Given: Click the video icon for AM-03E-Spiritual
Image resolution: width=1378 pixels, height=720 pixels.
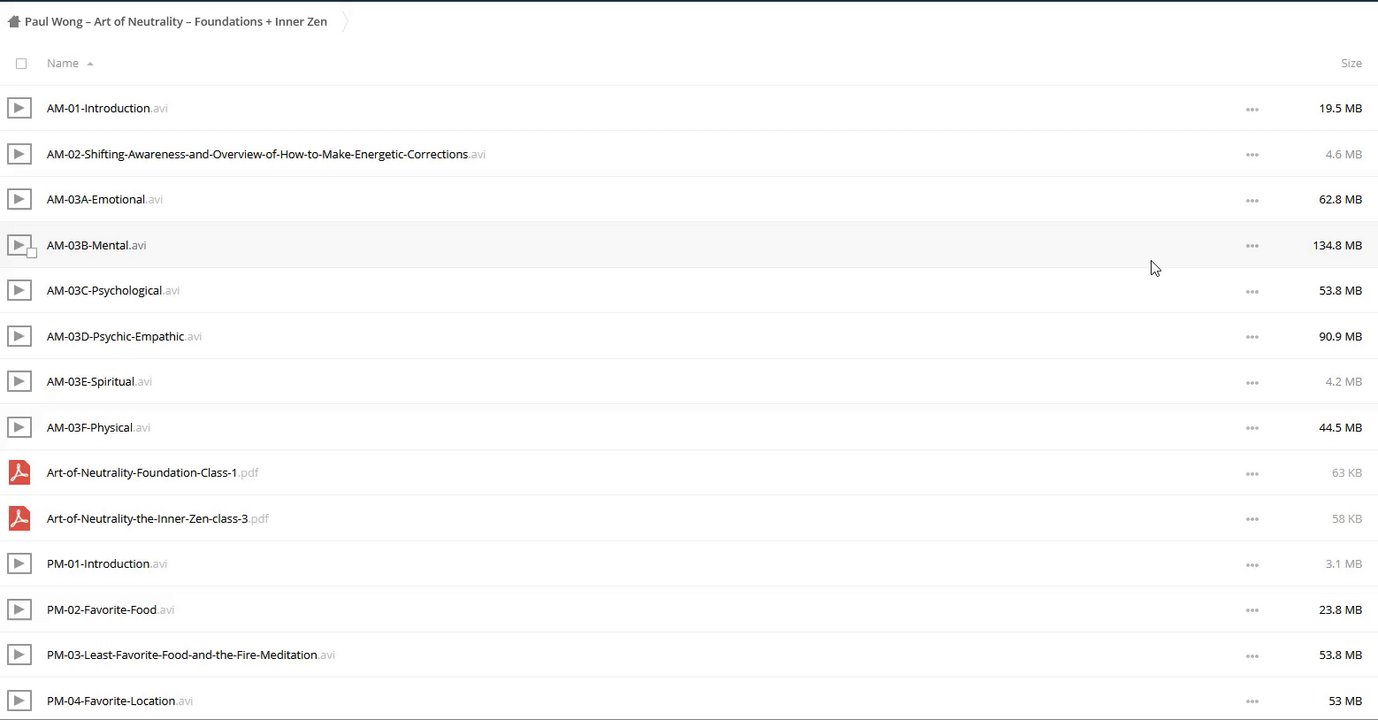Looking at the screenshot, I should [x=19, y=381].
